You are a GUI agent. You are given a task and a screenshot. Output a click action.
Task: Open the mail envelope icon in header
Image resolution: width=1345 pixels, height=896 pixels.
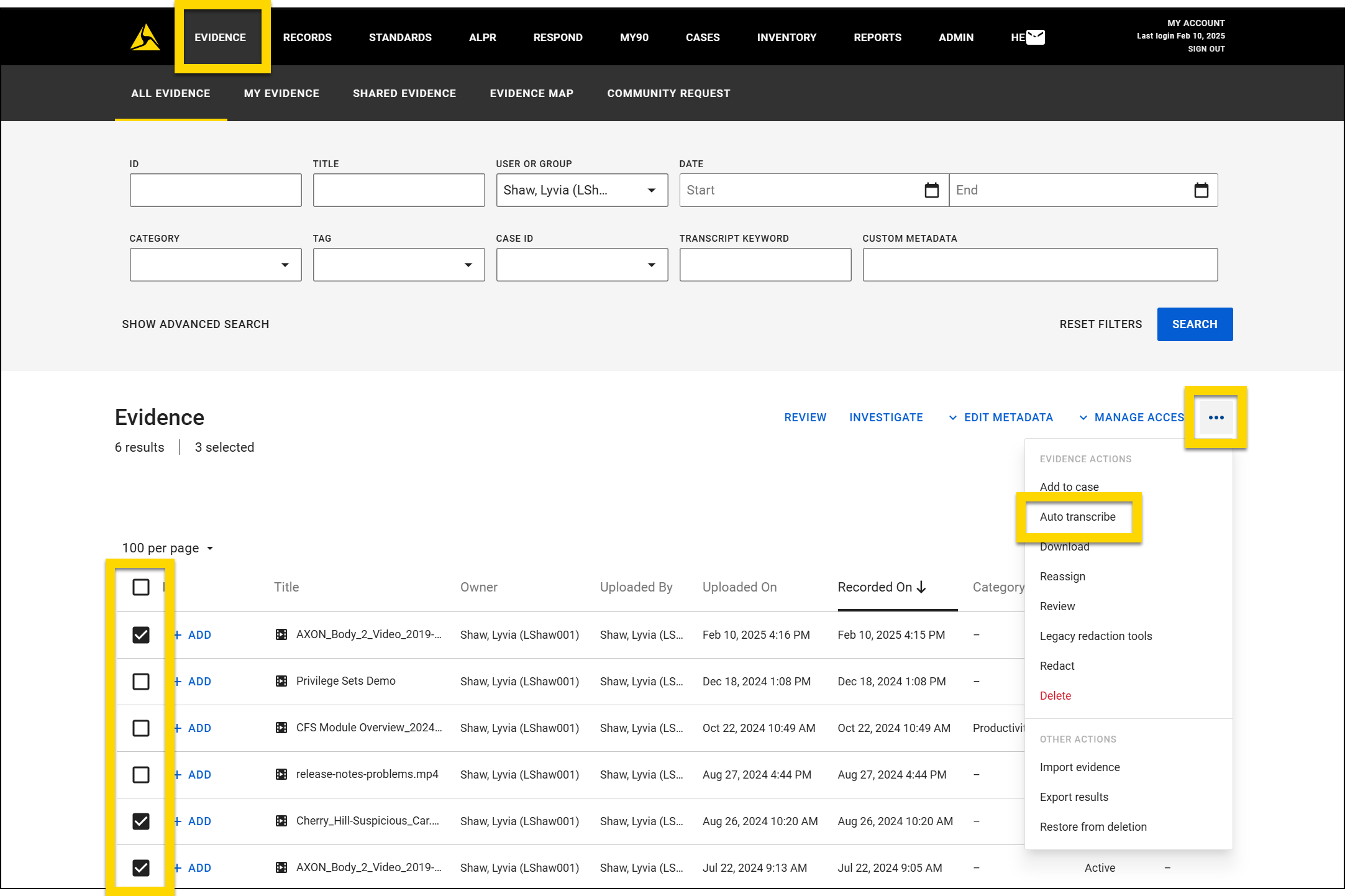coord(1035,37)
